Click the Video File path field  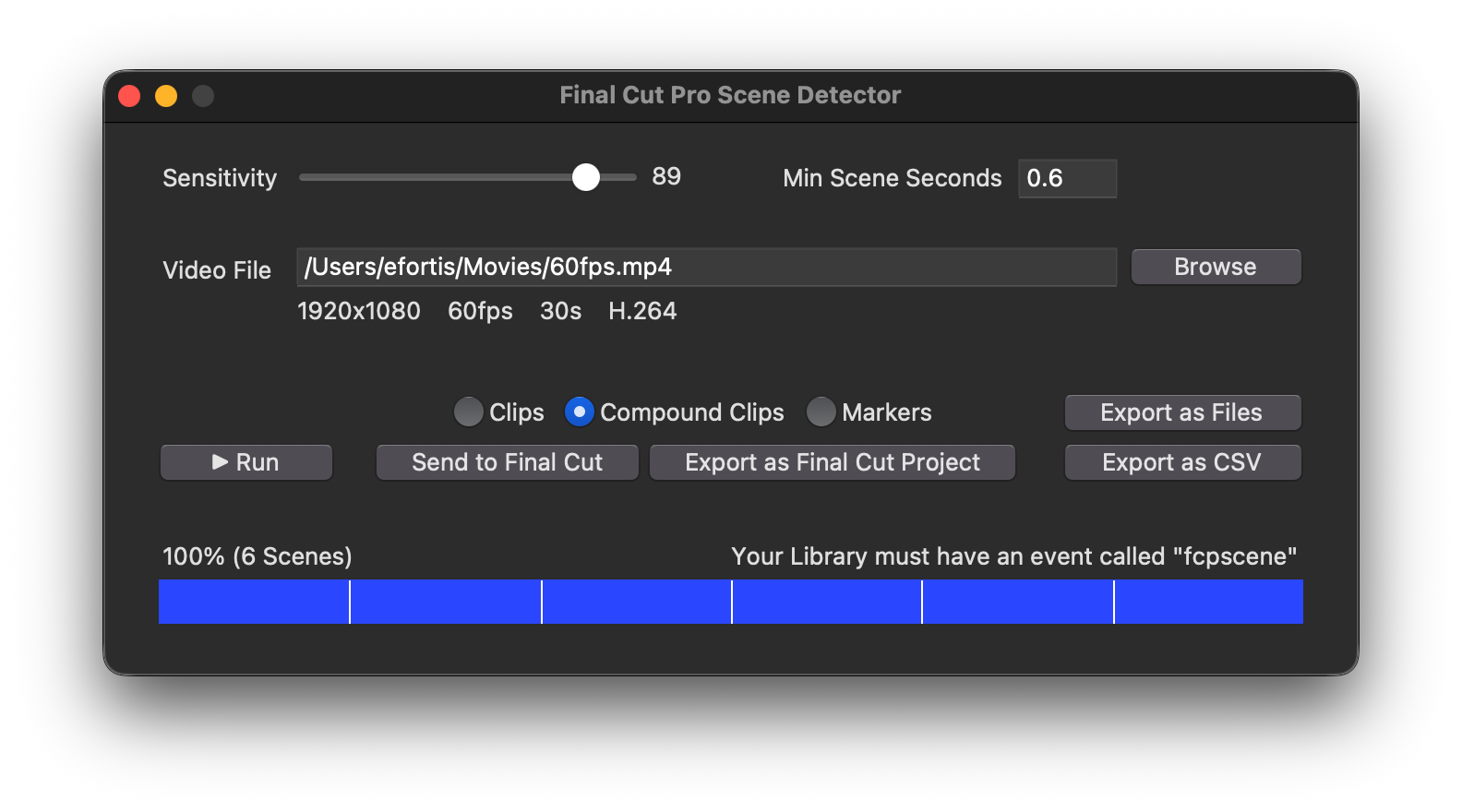[706, 267]
